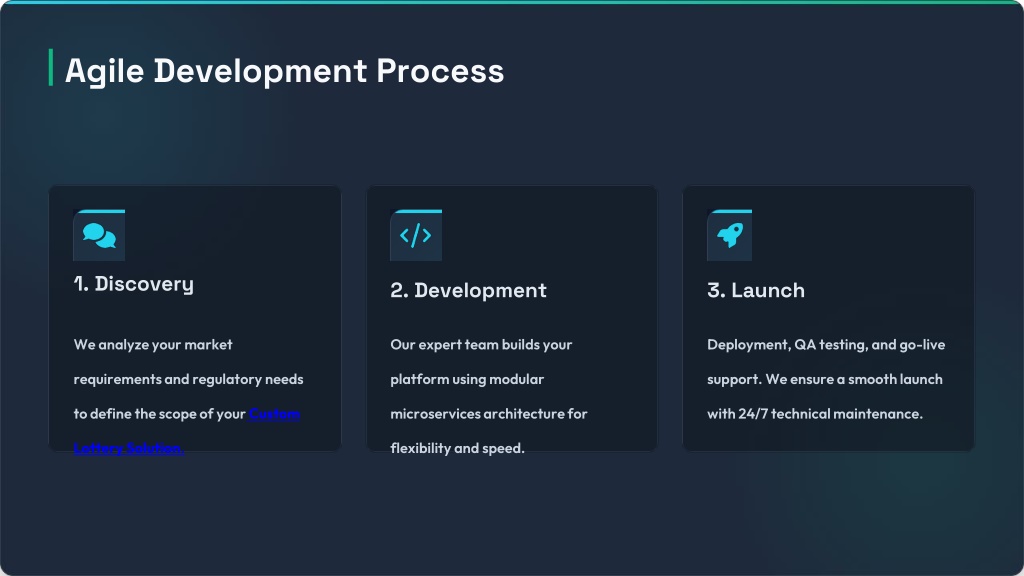Click the "Our expert team builds your" line
Image resolution: width=1024 pixels, height=576 pixels.
(481, 345)
